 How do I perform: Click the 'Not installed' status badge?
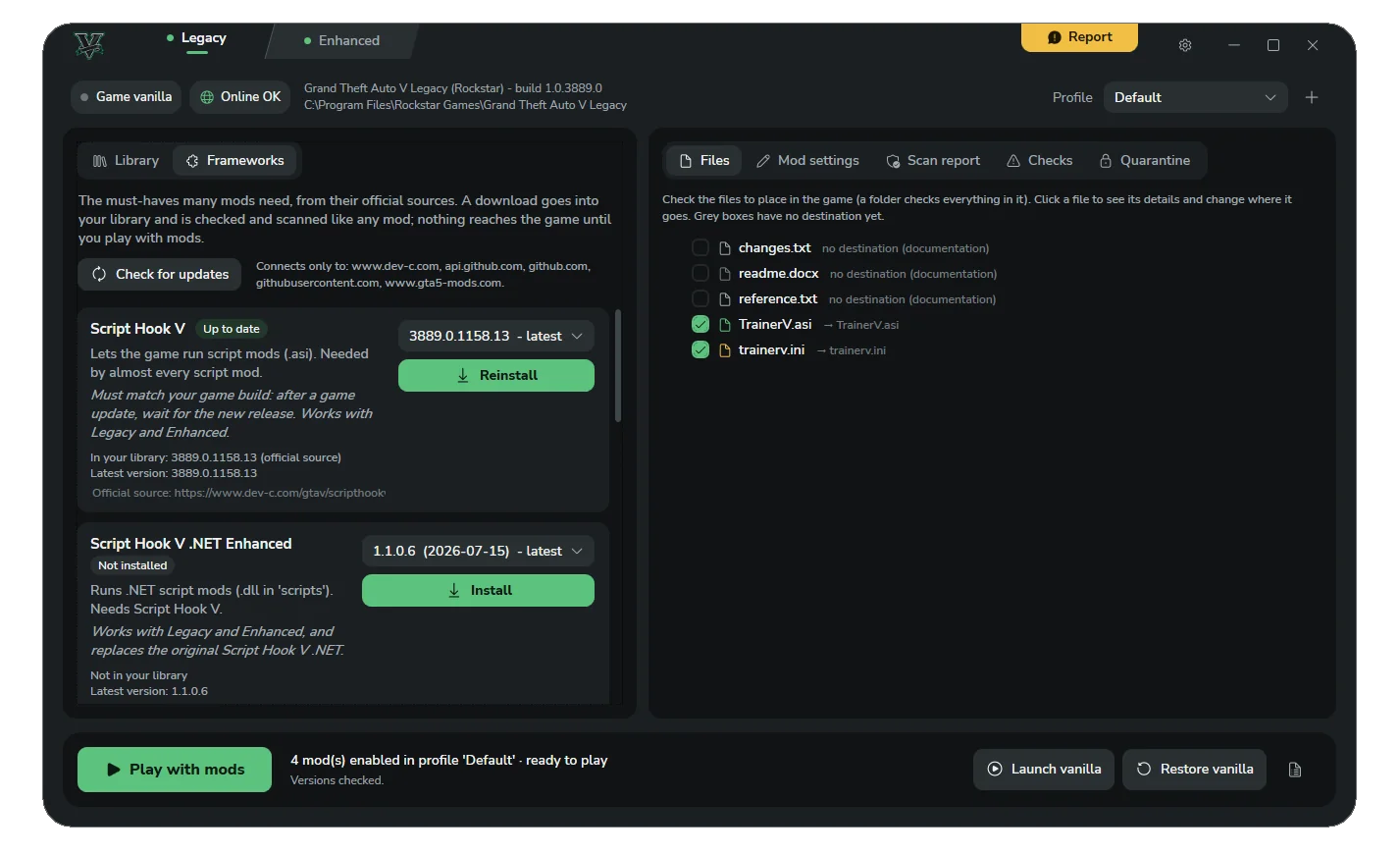click(x=132, y=565)
